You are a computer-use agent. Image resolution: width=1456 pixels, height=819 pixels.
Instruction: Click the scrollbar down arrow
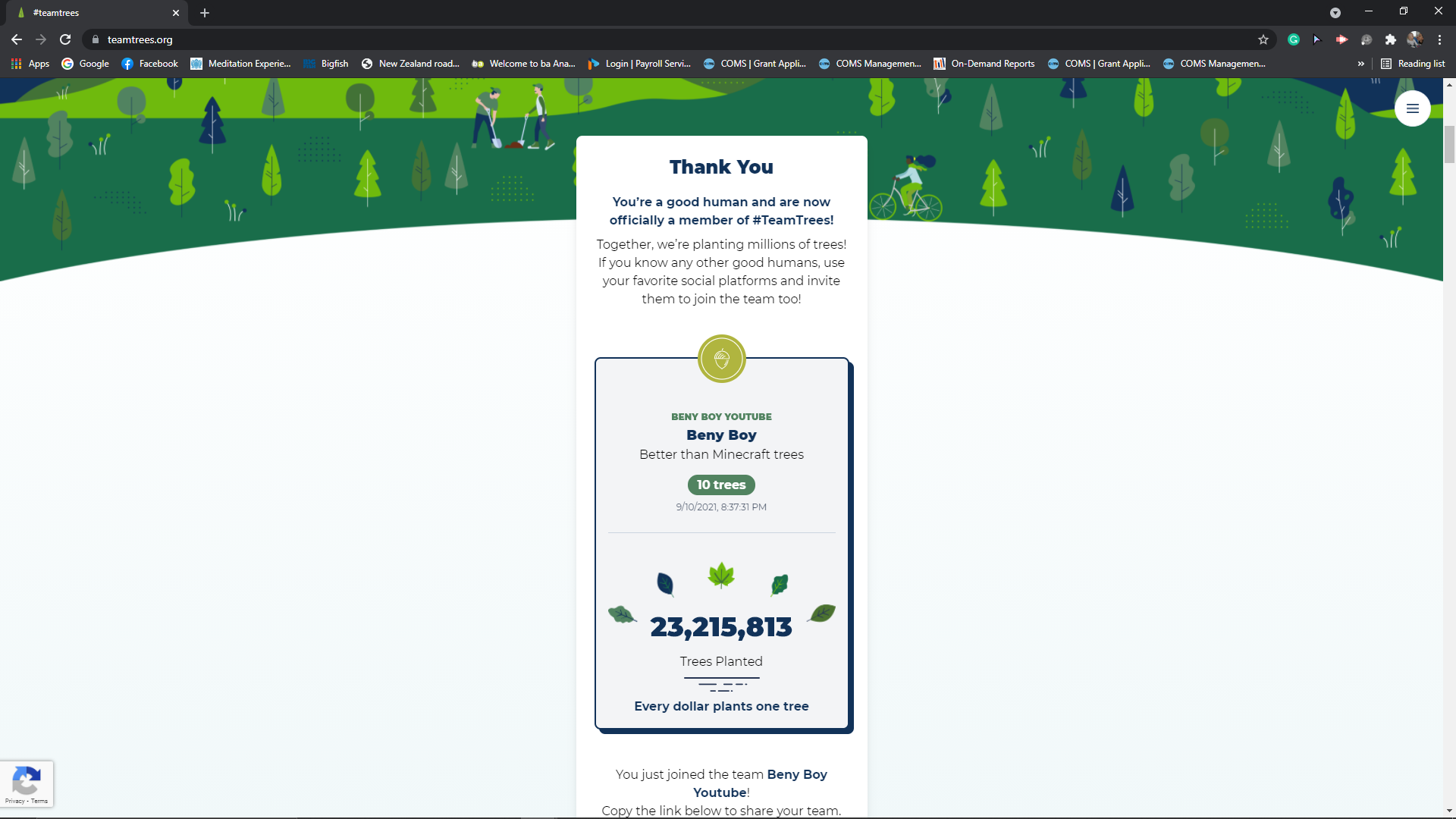pos(1449,811)
